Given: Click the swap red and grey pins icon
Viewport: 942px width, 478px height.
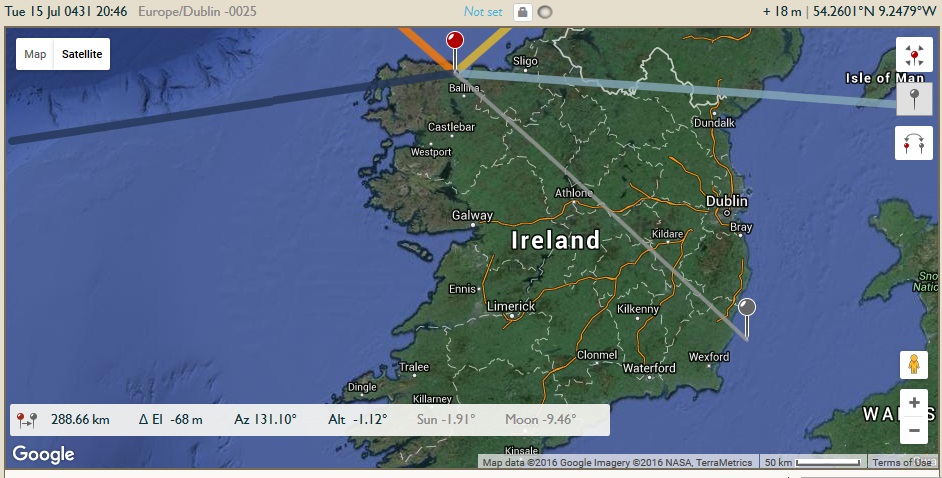Looking at the screenshot, I should [x=913, y=143].
